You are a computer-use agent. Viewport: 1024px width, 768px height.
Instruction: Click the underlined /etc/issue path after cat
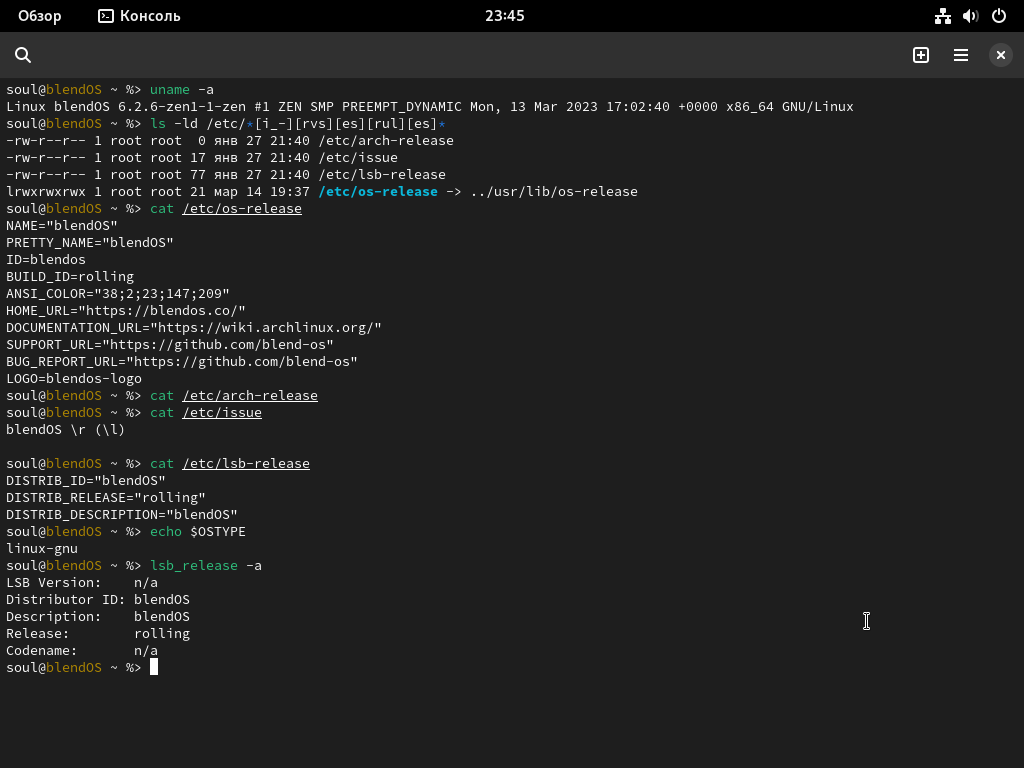222,412
